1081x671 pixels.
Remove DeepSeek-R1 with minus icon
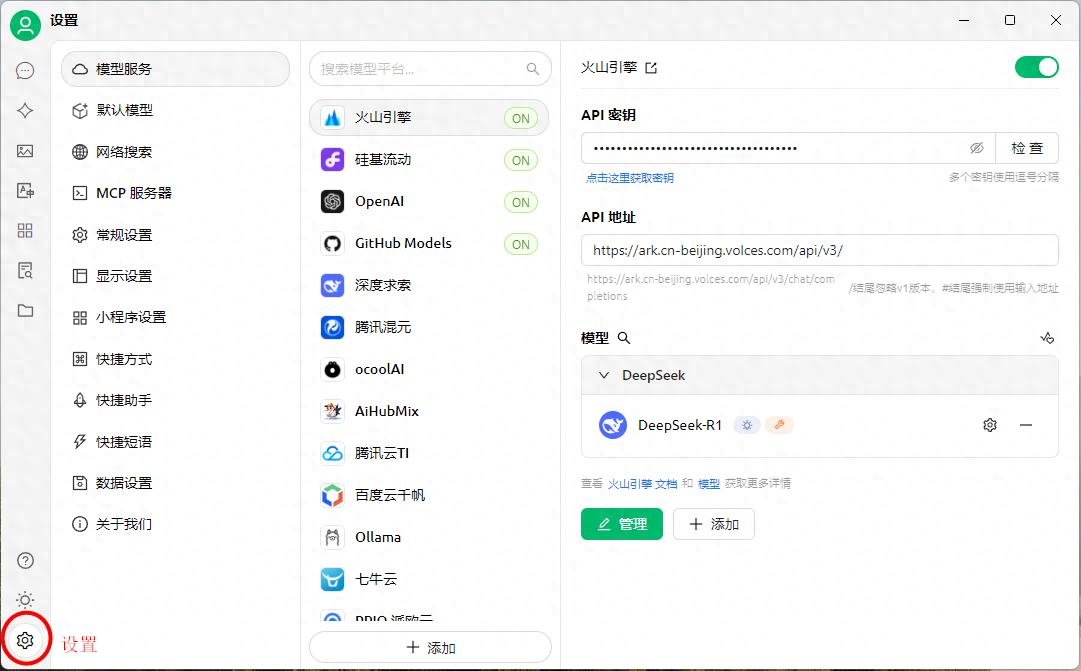point(1026,425)
